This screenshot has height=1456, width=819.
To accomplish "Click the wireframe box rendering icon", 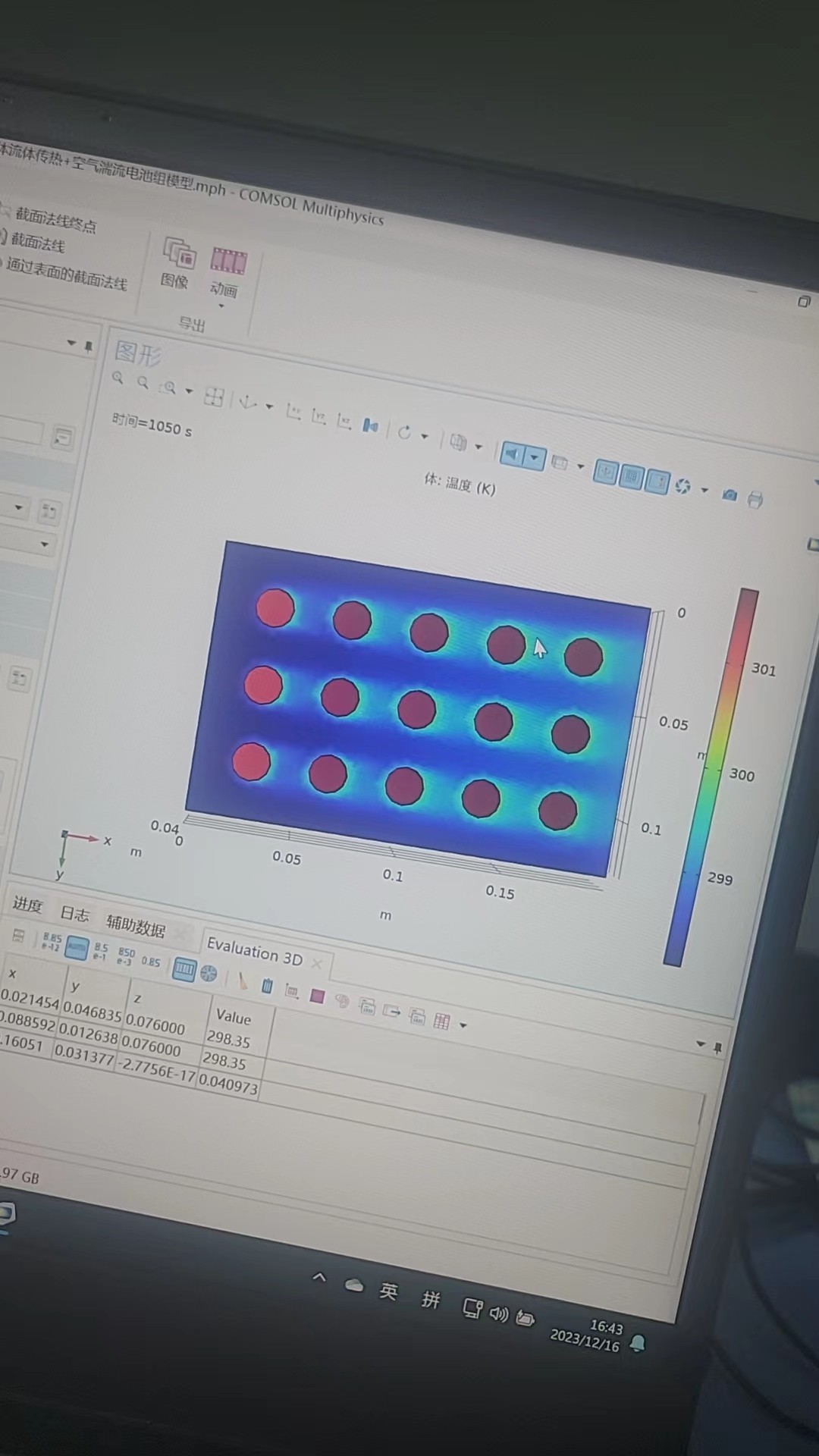I will point(560,462).
